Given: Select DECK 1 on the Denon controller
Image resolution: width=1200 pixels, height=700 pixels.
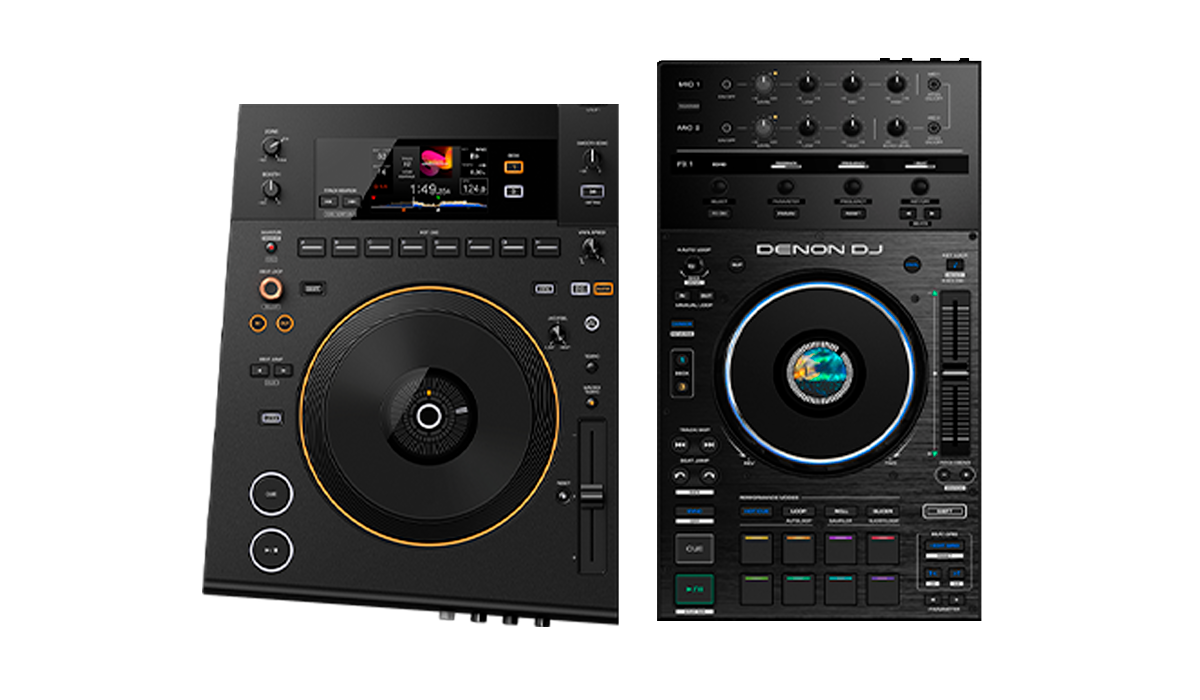Looking at the screenshot, I should pyautogui.click(x=681, y=358).
